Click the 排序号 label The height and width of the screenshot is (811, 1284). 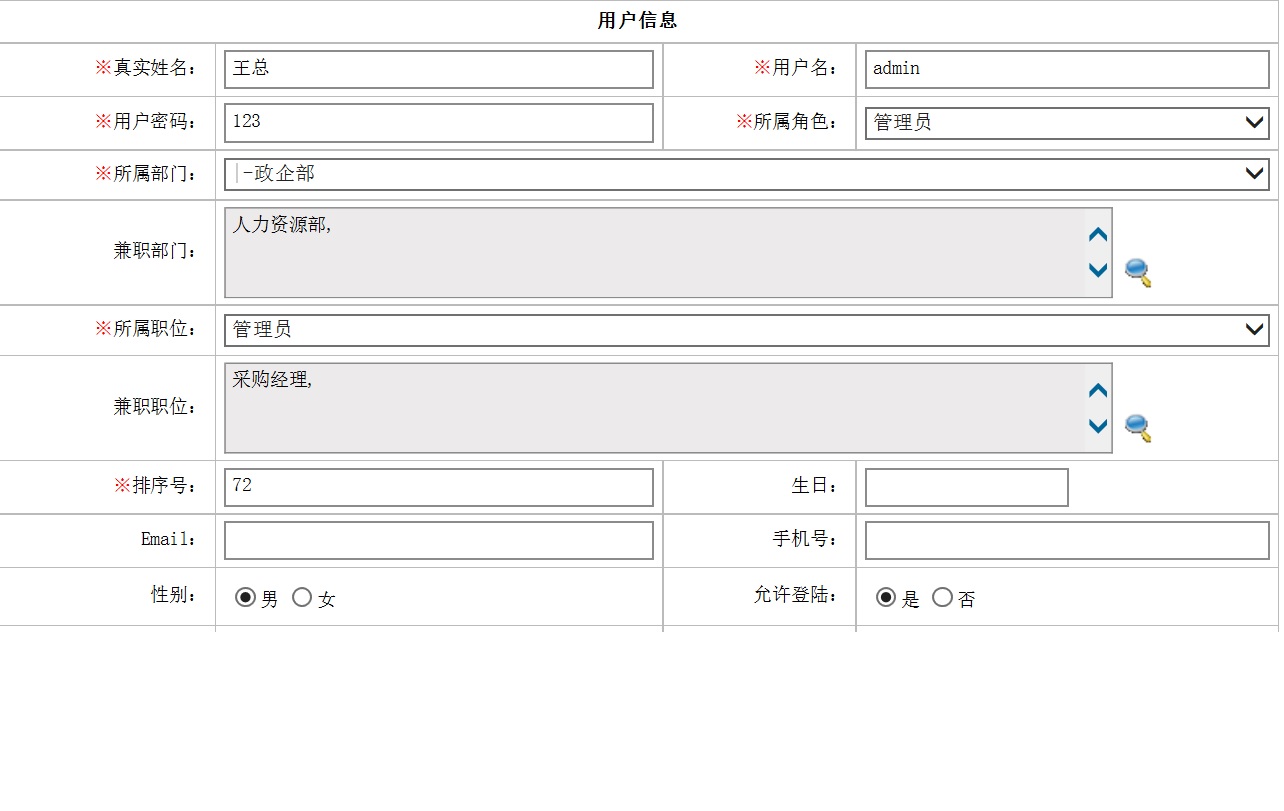[x=156, y=486]
